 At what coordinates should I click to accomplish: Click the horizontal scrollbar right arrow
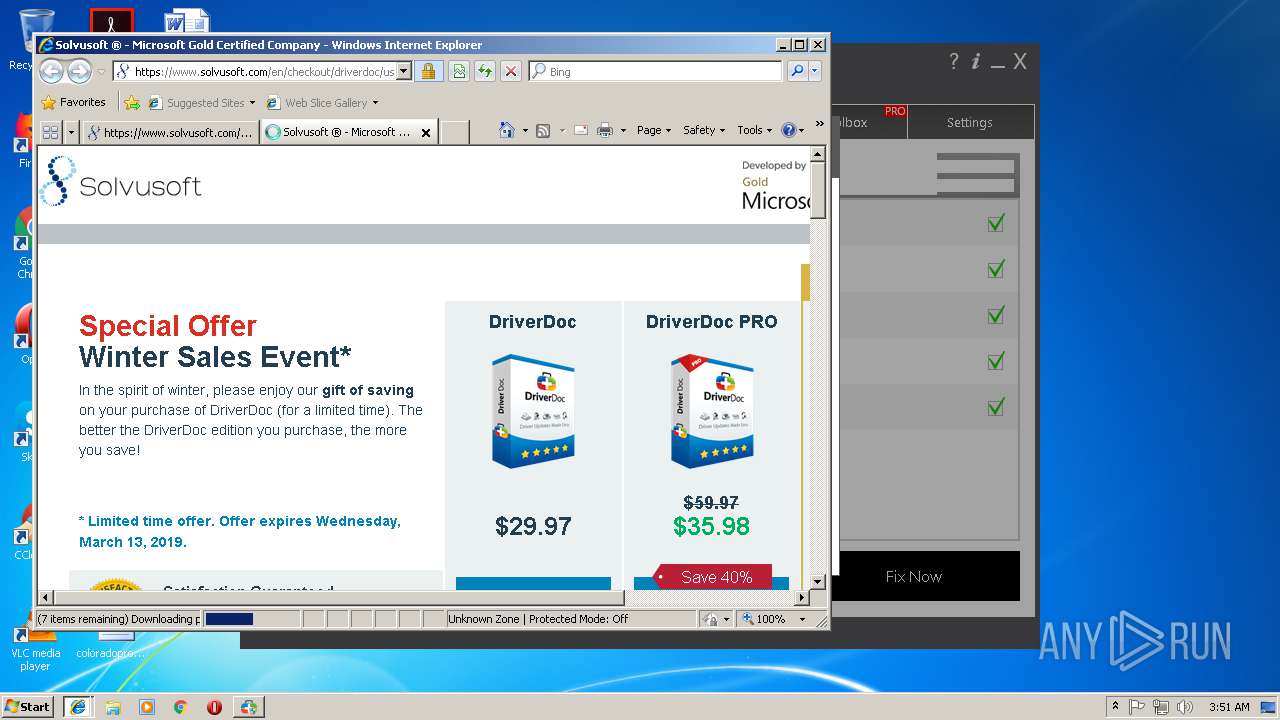(801, 597)
